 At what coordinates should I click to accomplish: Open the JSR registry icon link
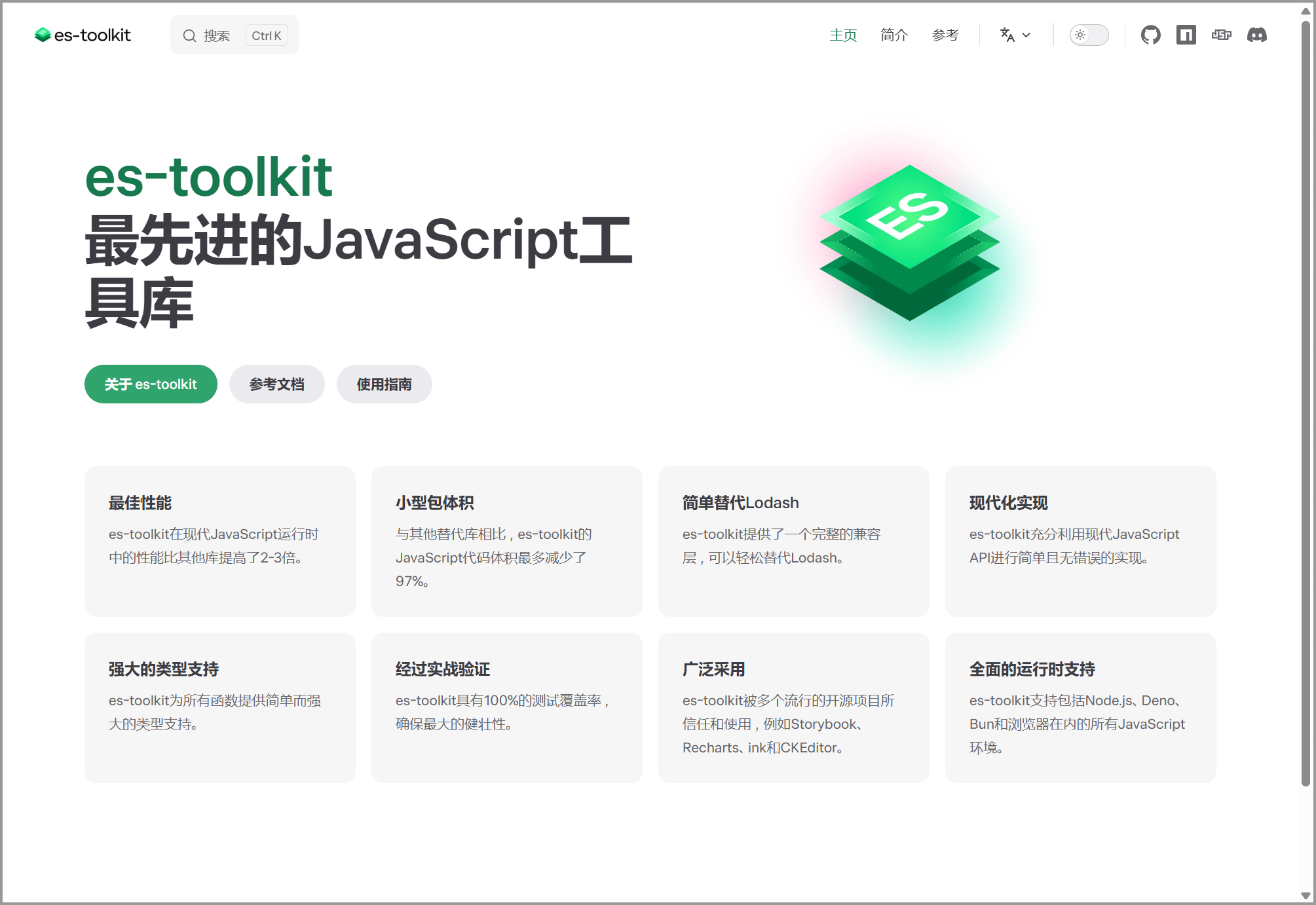click(x=1221, y=35)
